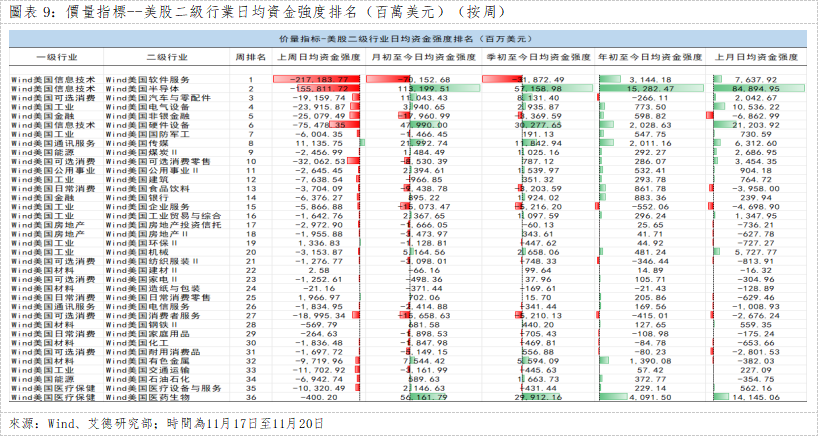Viewport: 819px width, 437px height.
Task: Select the Wind美国医疗设备与服务 cell
Action: (163, 388)
